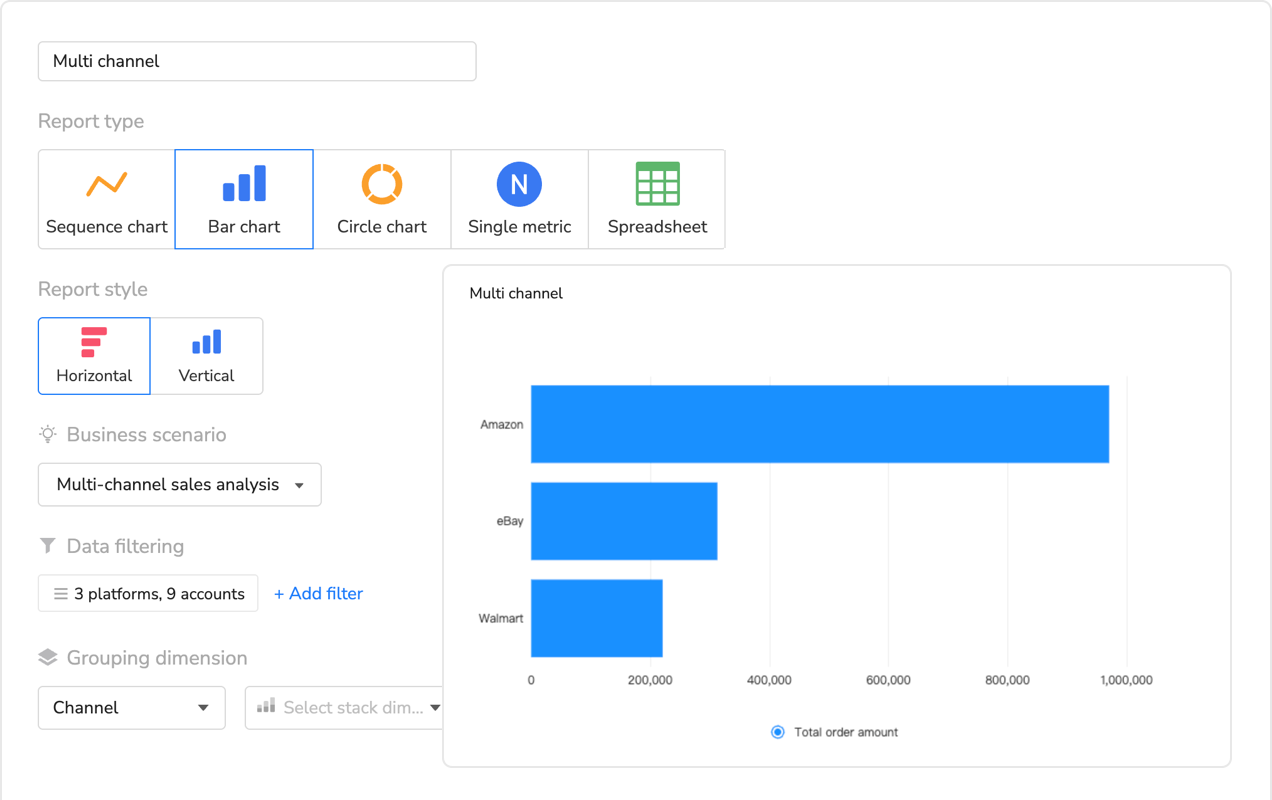Click the Circle chart donut icon
Screen dimensions: 1272x800
point(382,183)
